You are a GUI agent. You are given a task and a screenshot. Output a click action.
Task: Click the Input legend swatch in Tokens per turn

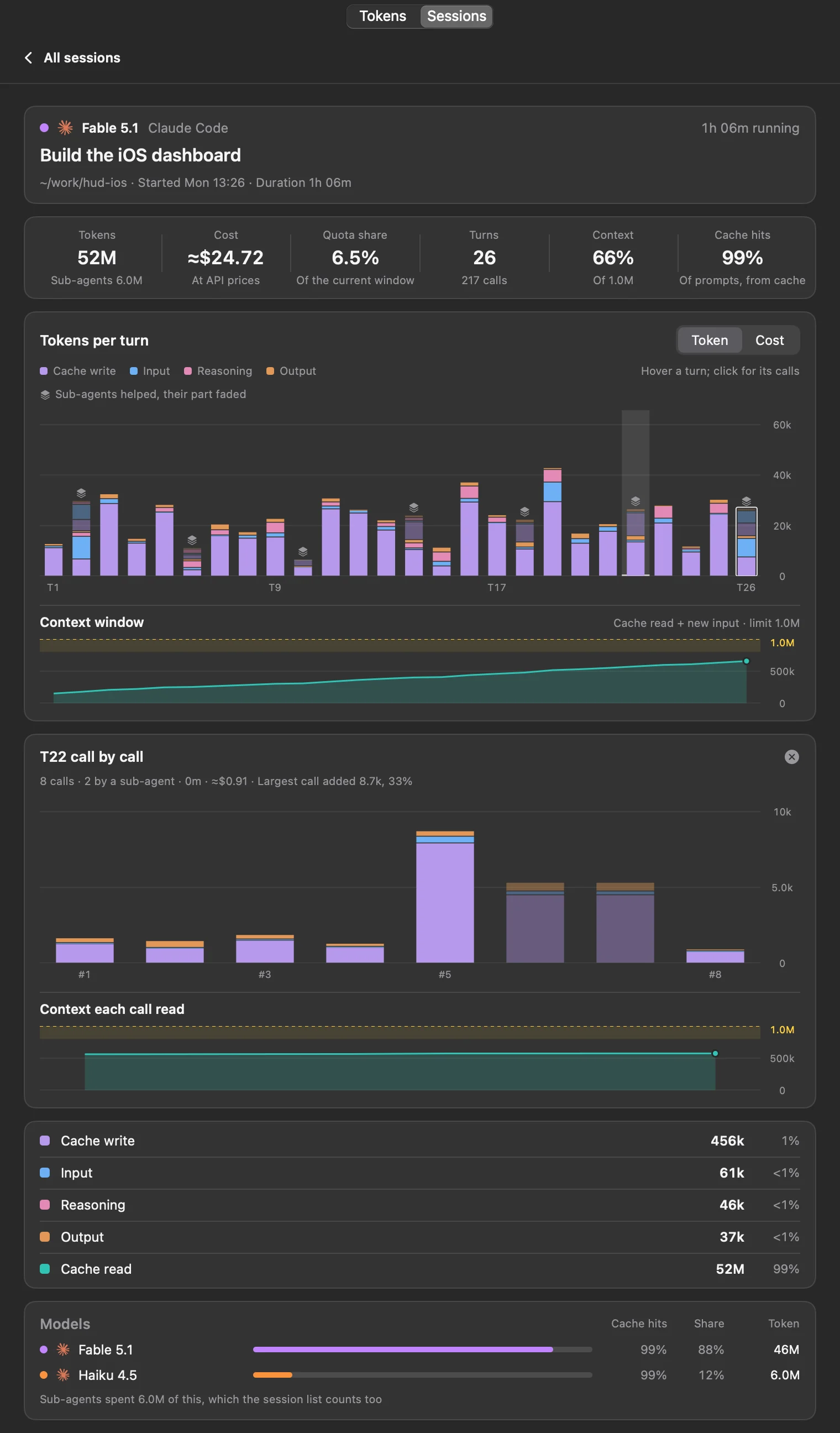134,372
